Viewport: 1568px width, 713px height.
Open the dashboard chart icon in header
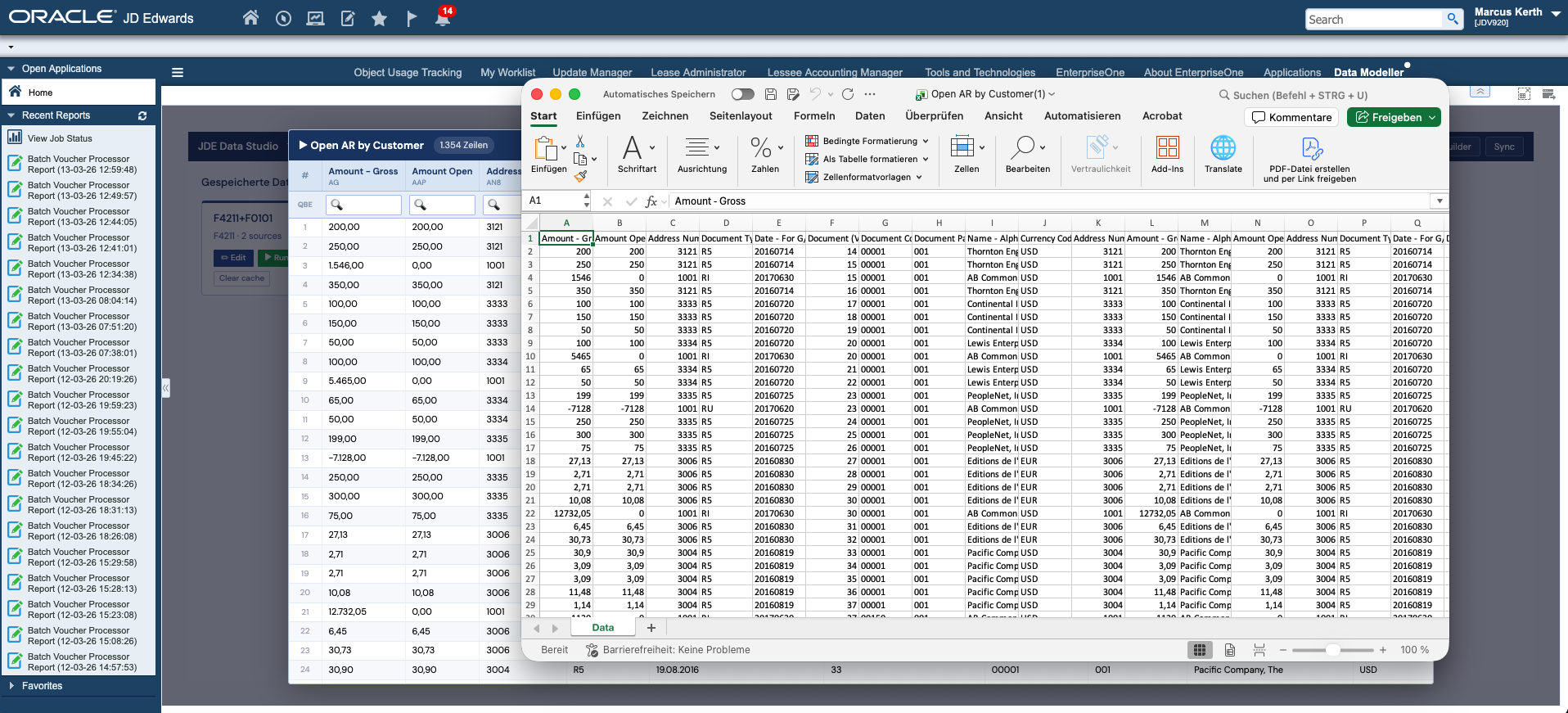(x=315, y=18)
